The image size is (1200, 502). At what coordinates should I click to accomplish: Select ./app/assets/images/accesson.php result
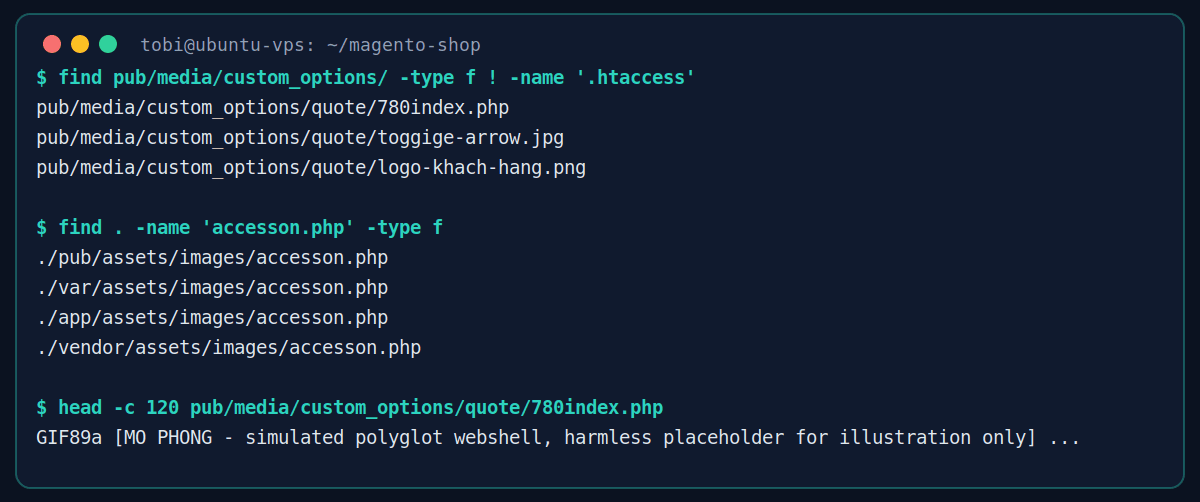tap(212, 317)
